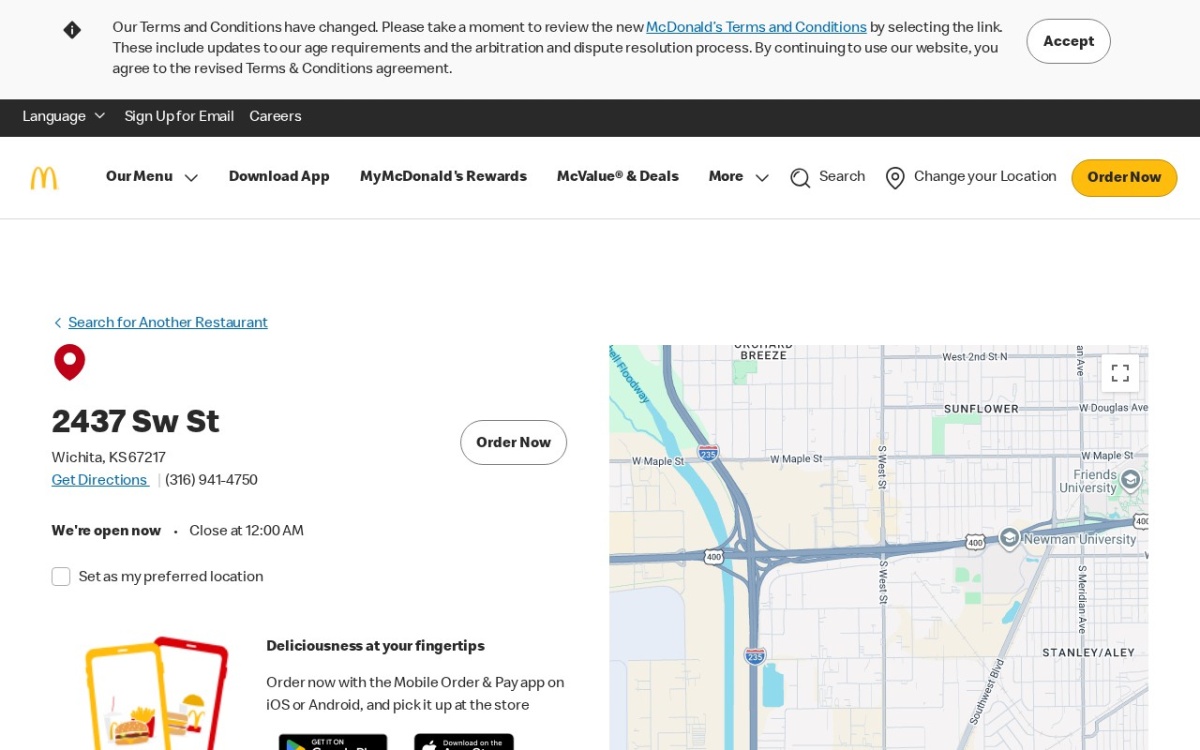The width and height of the screenshot is (1200, 750).
Task: Open the Careers link
Action: click(275, 117)
